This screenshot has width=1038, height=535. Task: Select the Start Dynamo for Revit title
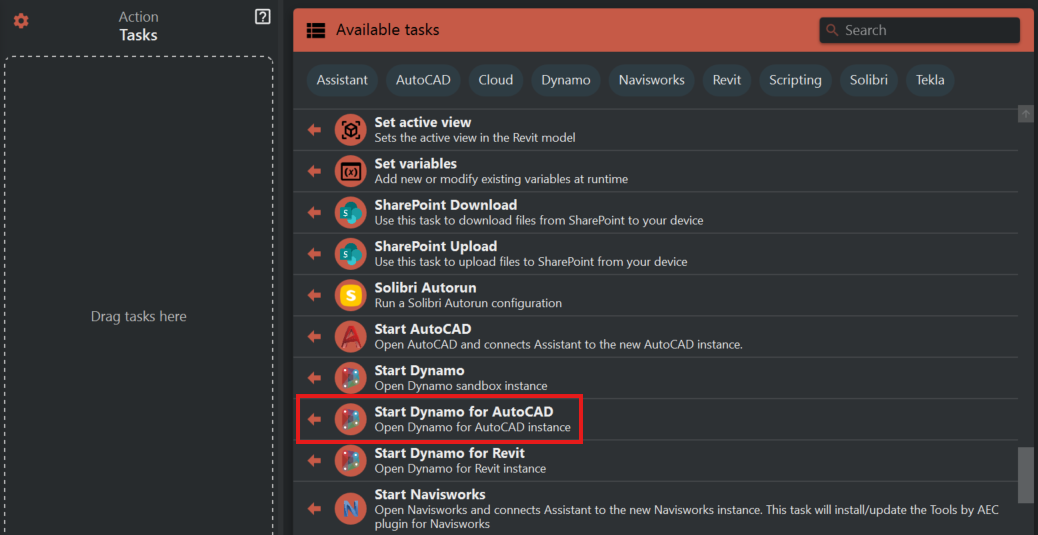coord(449,453)
